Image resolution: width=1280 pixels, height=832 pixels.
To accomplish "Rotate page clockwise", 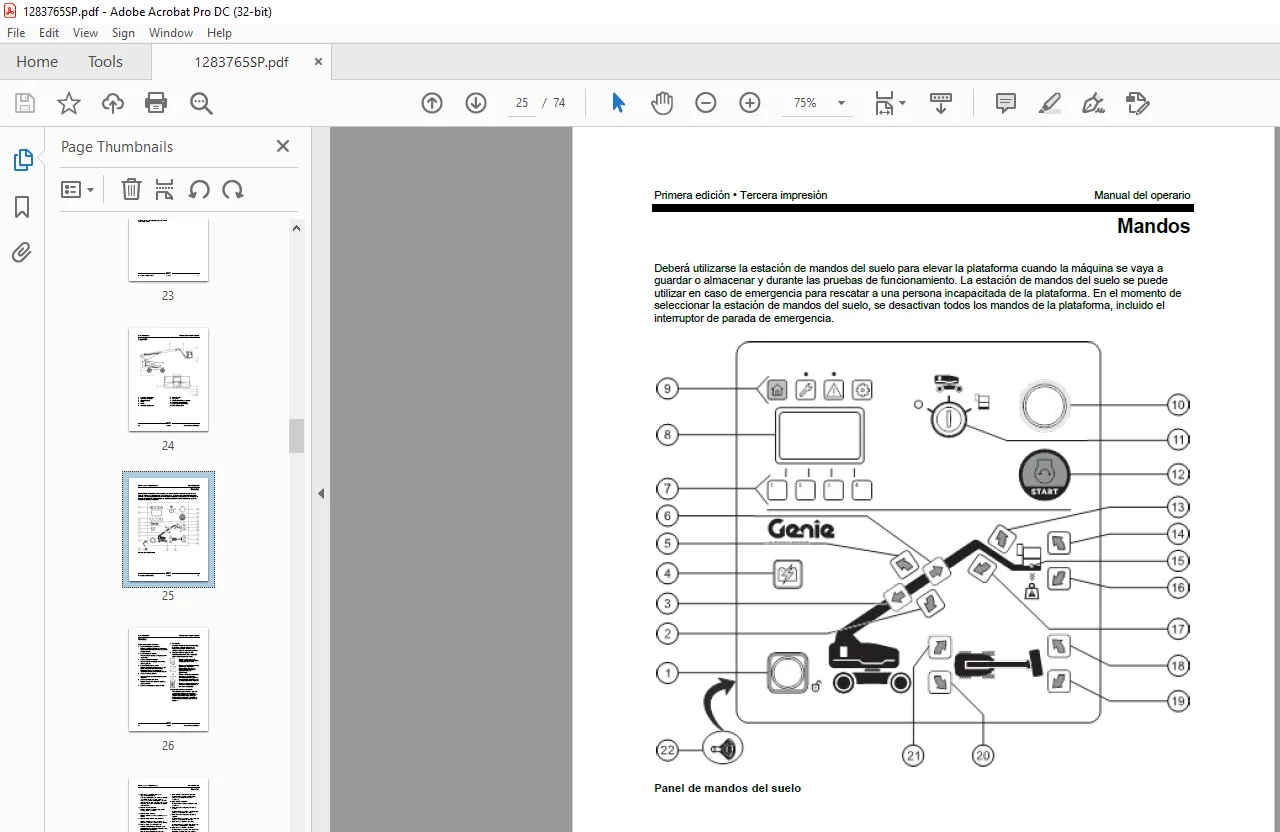I will (233, 189).
